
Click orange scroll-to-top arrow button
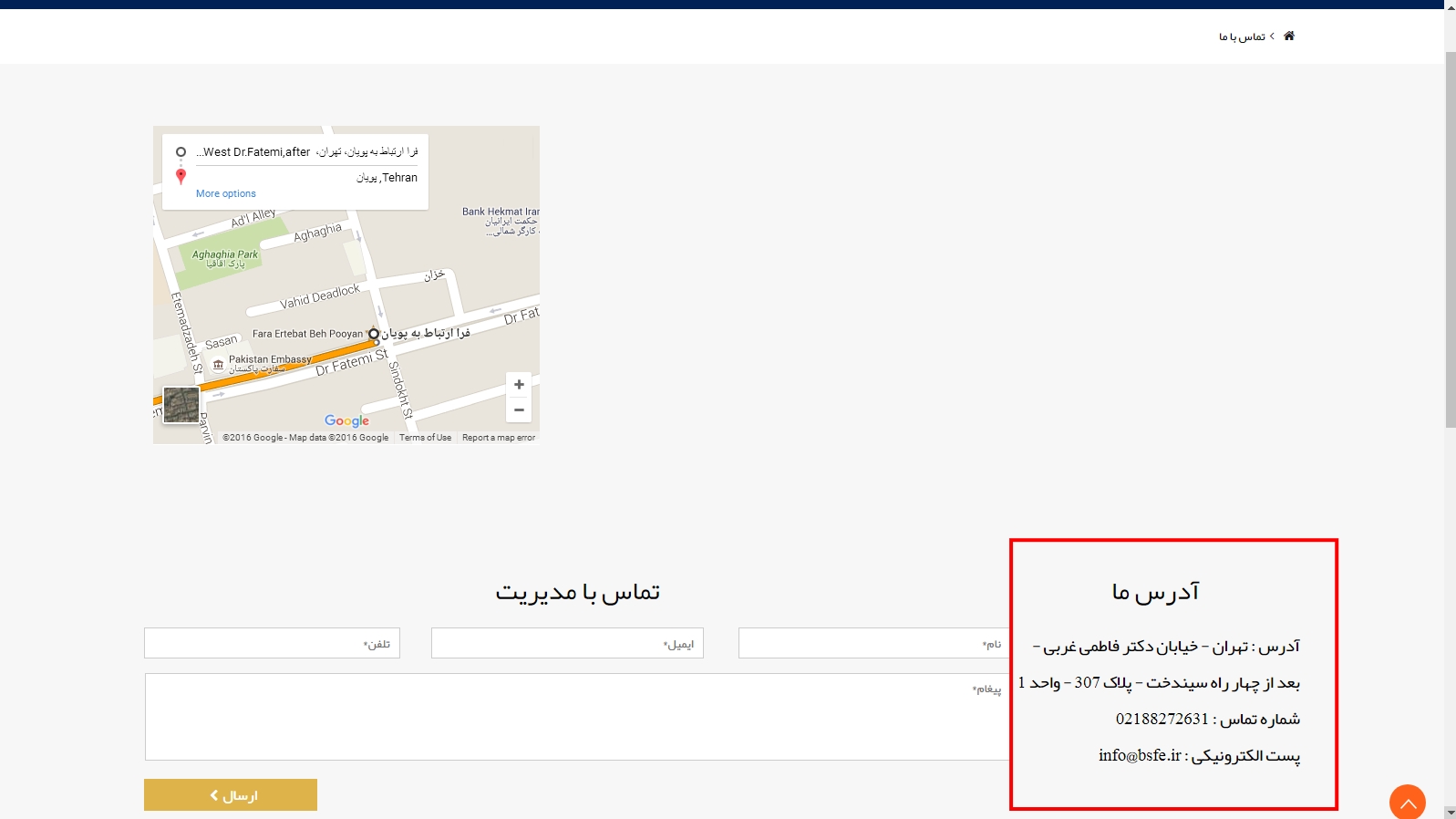coord(1408,802)
